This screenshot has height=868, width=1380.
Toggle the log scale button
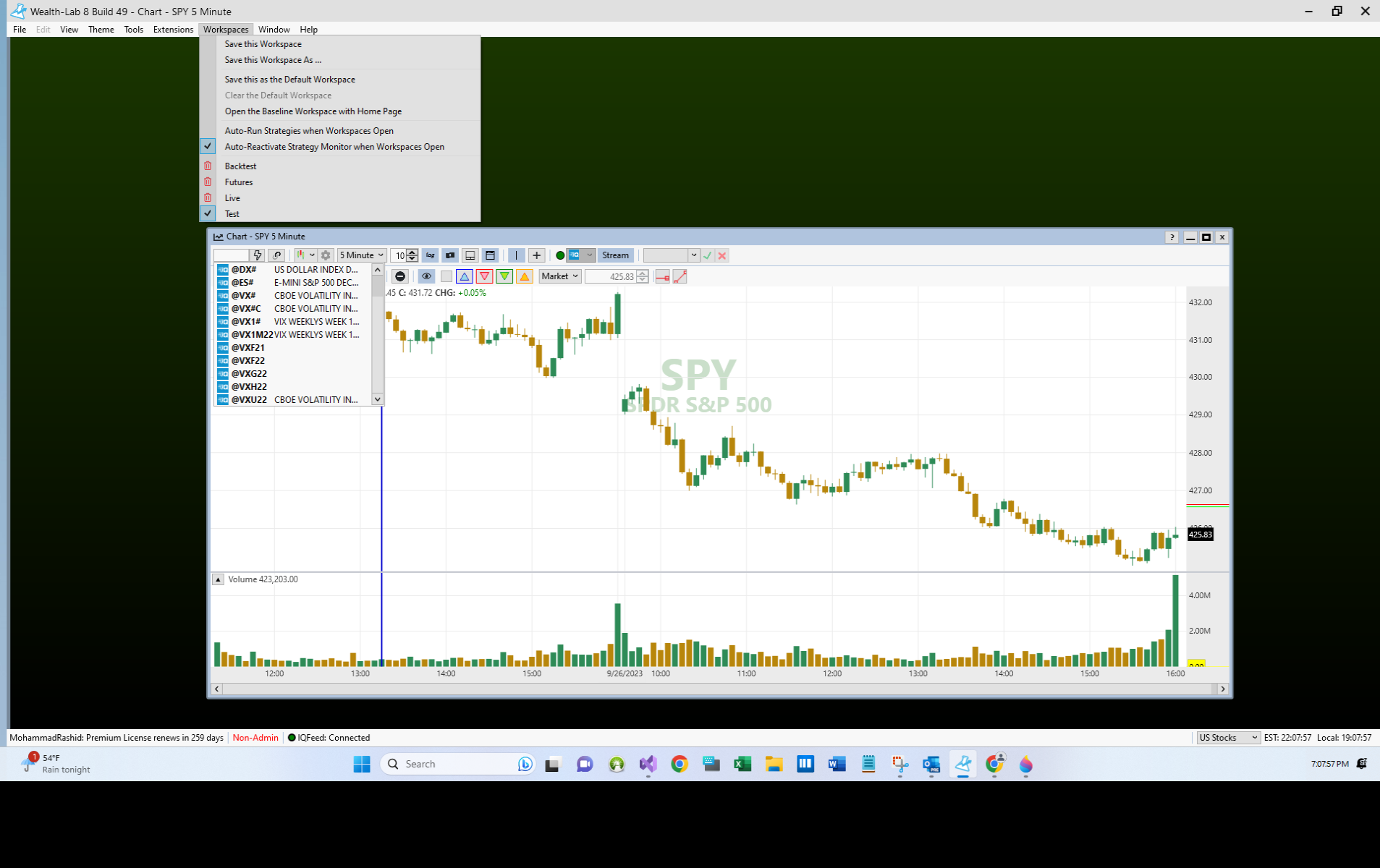431,255
